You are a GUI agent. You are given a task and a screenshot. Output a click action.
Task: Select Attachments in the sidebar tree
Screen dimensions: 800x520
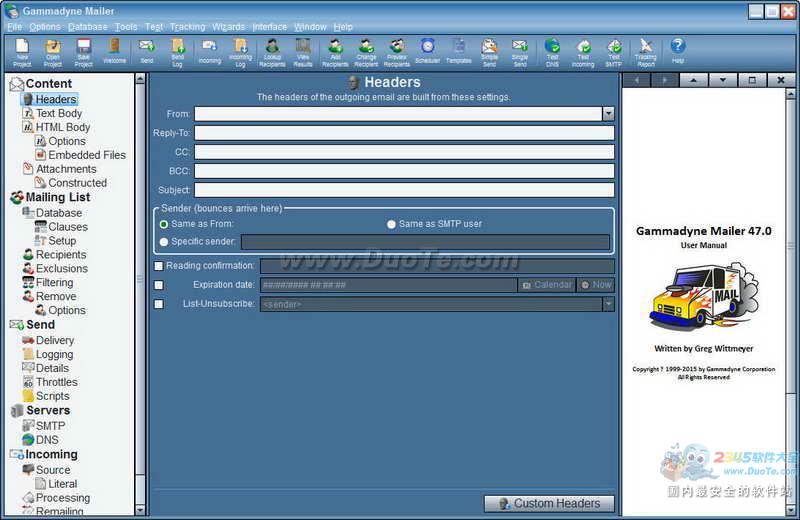pyautogui.click(x=66, y=169)
